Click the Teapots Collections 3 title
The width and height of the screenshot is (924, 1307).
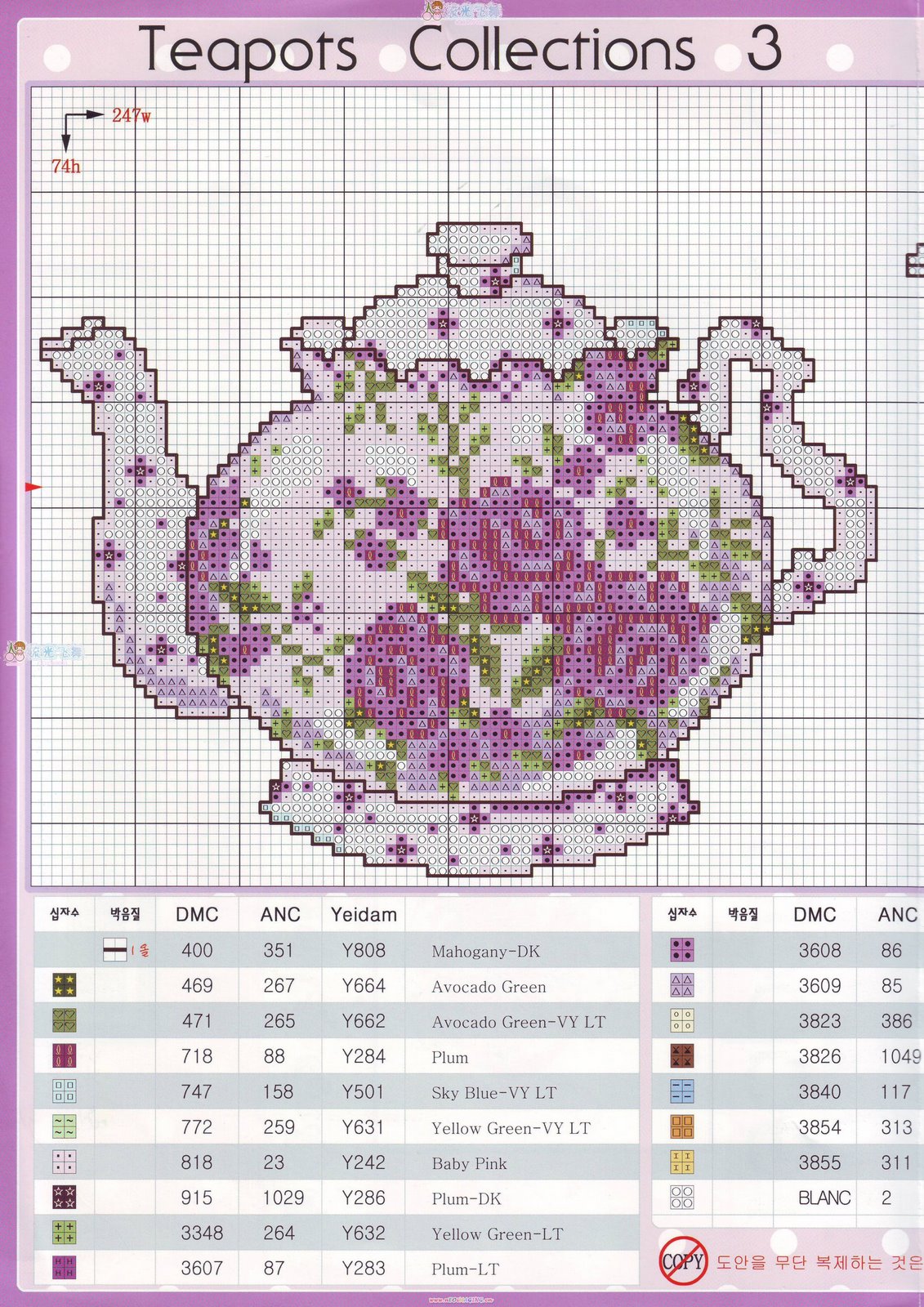pyautogui.click(x=462, y=49)
